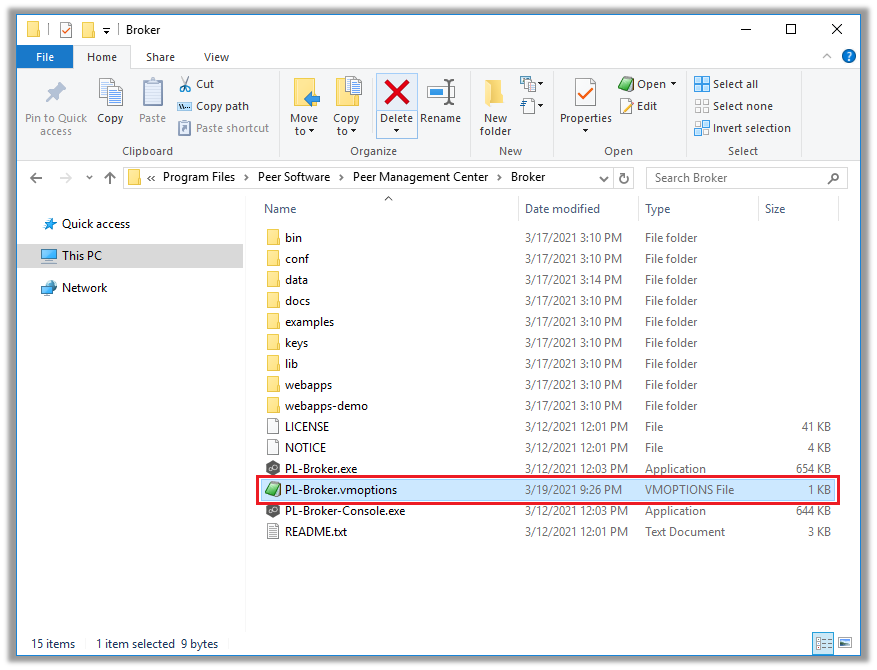Image resolution: width=877 pixels, height=670 pixels.
Task: Select the Copy path icon
Action: [x=188, y=106]
